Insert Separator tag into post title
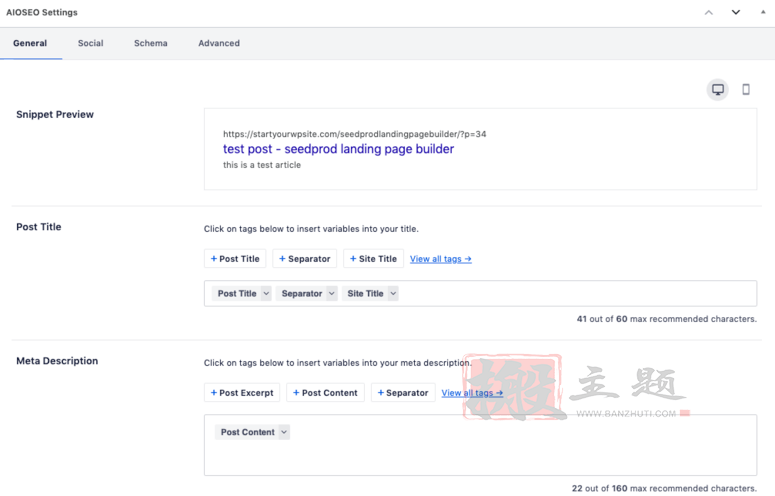 pyautogui.click(x=304, y=259)
